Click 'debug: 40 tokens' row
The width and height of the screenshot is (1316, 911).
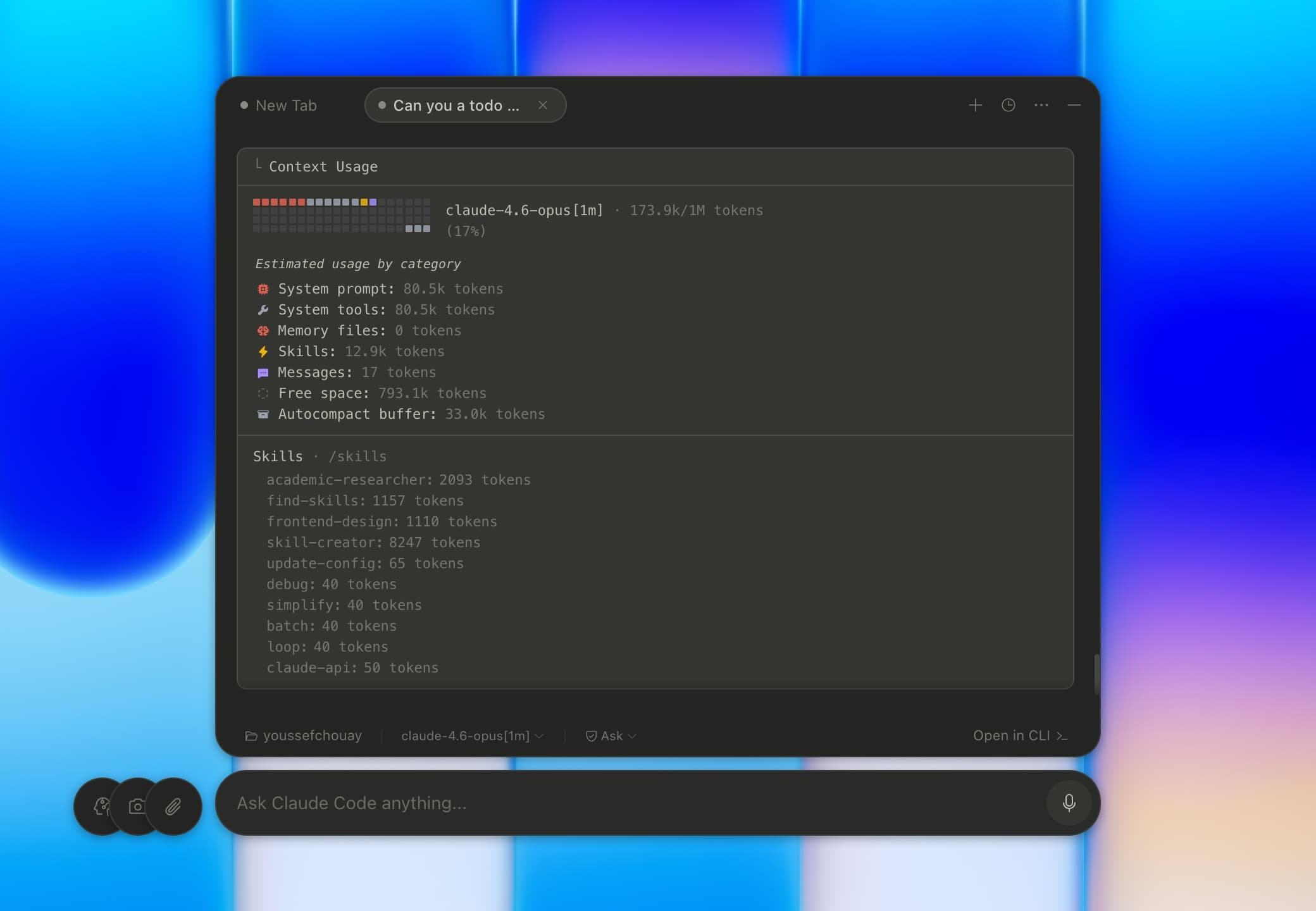click(332, 584)
